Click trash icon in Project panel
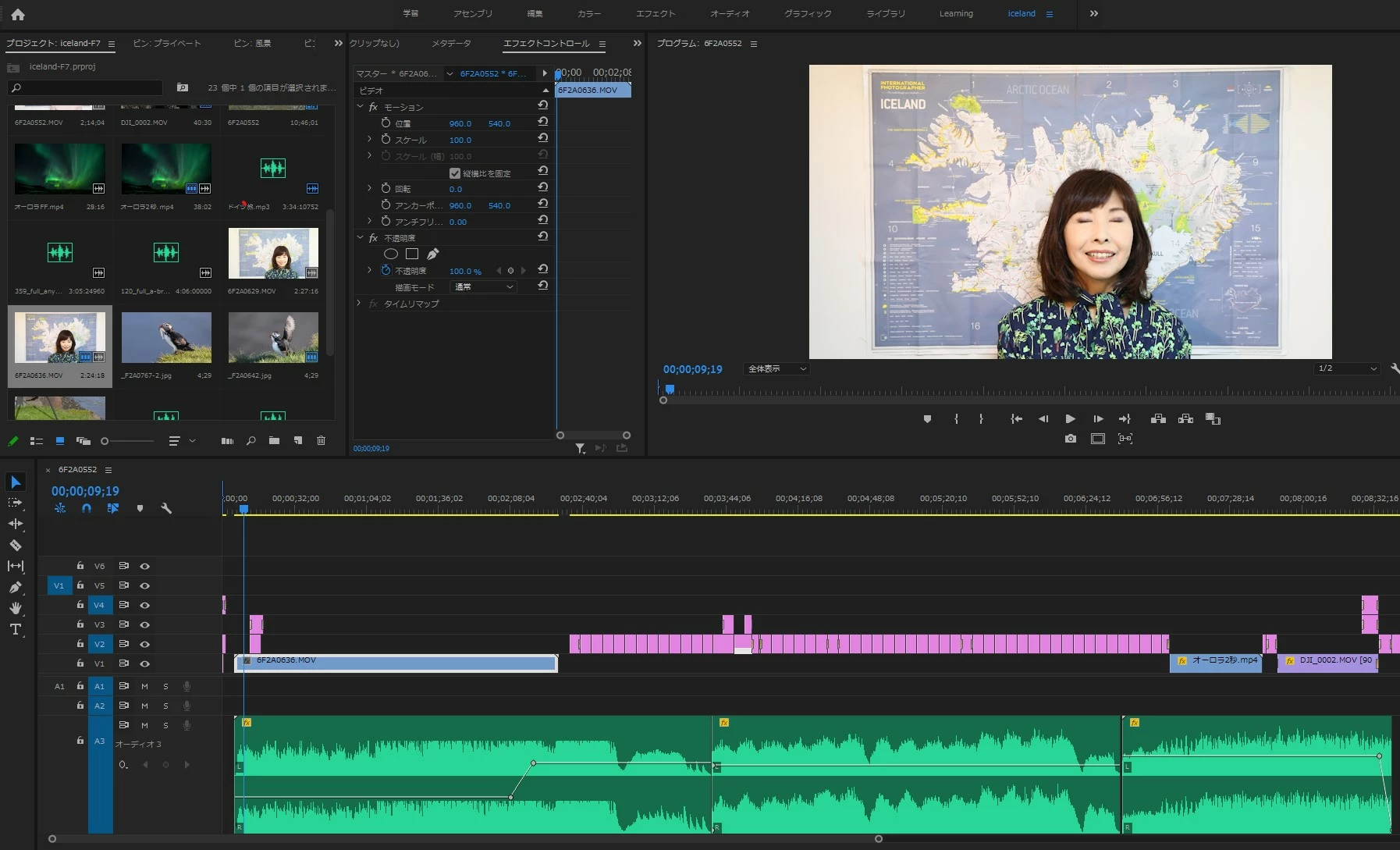Viewport: 1400px width, 850px height. coord(321,441)
